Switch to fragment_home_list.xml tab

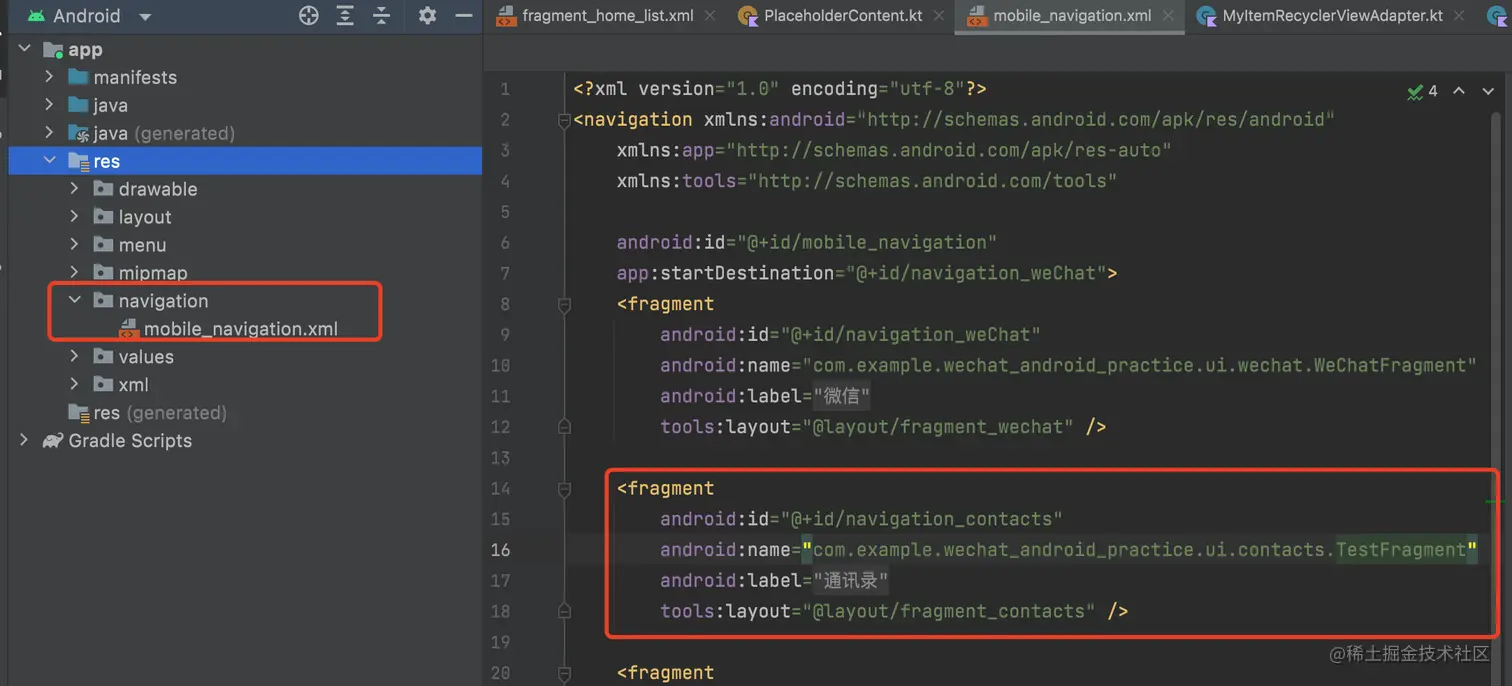[x=608, y=16]
